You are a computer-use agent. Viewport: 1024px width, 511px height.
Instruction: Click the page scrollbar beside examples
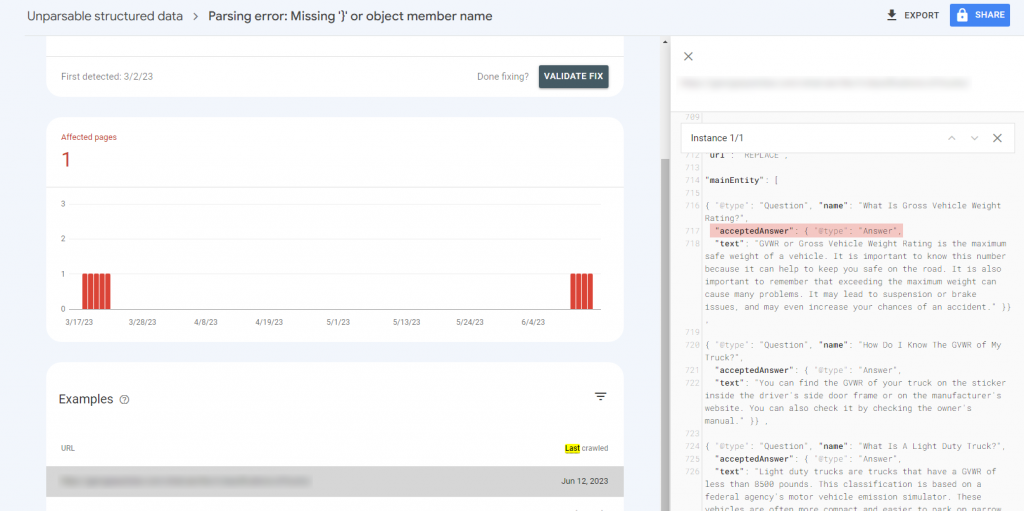tap(664, 333)
